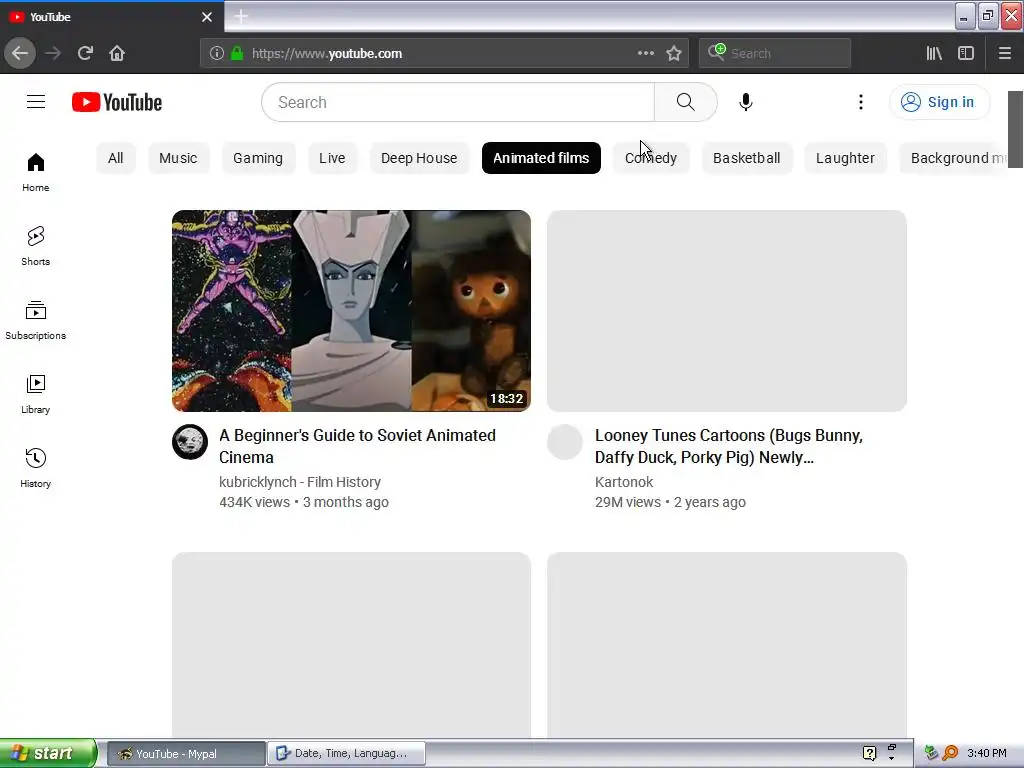The width and height of the screenshot is (1024, 768).
Task: Open the browser hamburger menu
Action: [1005, 53]
